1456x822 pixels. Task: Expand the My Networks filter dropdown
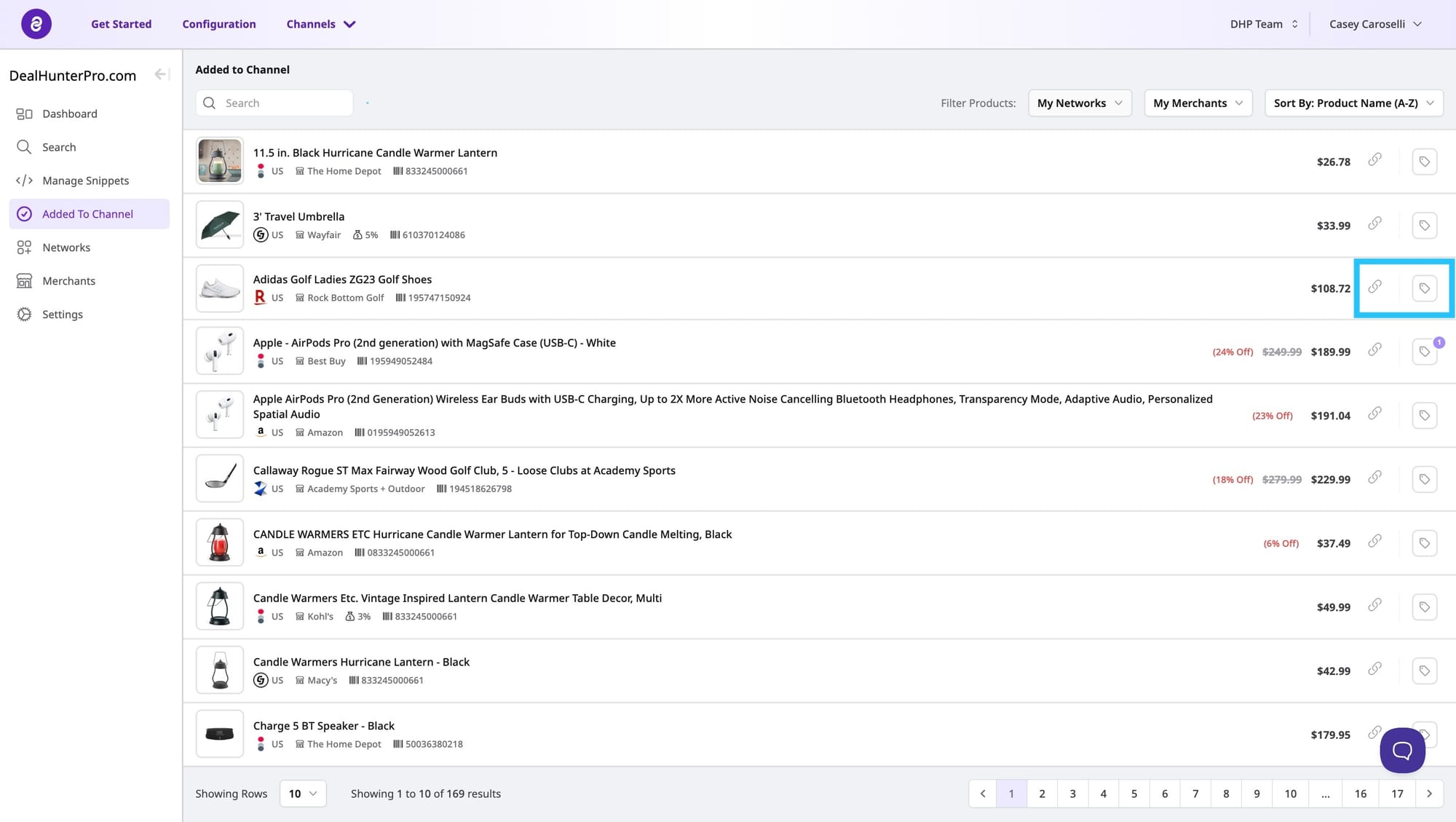pos(1080,103)
